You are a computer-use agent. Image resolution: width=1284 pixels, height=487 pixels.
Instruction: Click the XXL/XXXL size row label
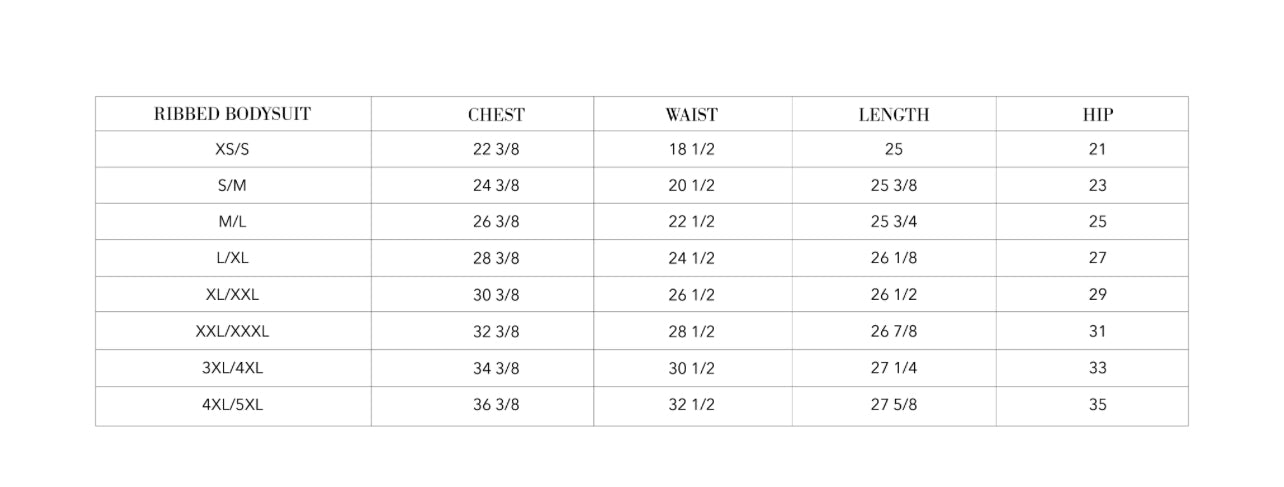(232, 331)
